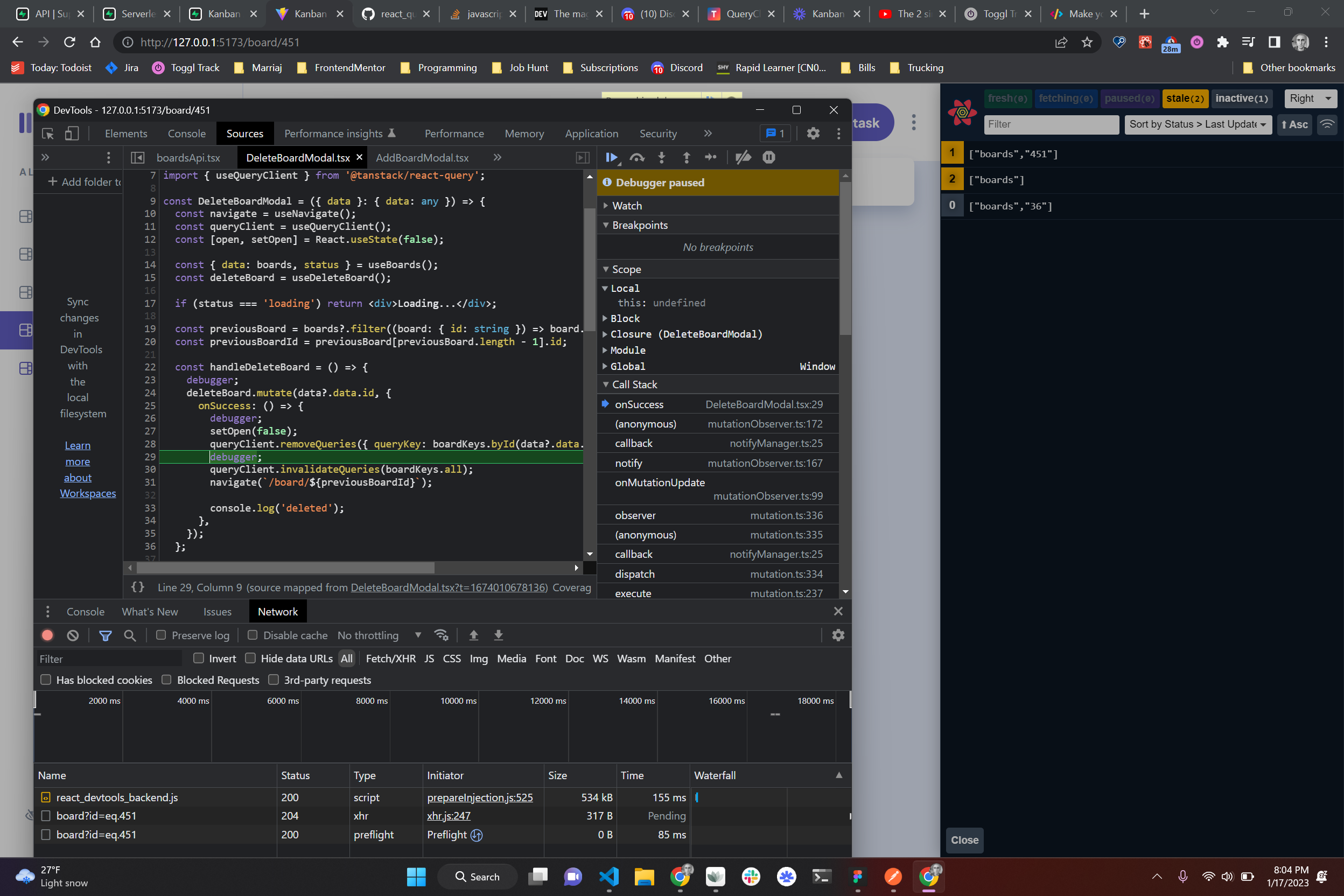Toggle pause on exceptions icon
This screenshot has width=1344, height=896.
768,157
